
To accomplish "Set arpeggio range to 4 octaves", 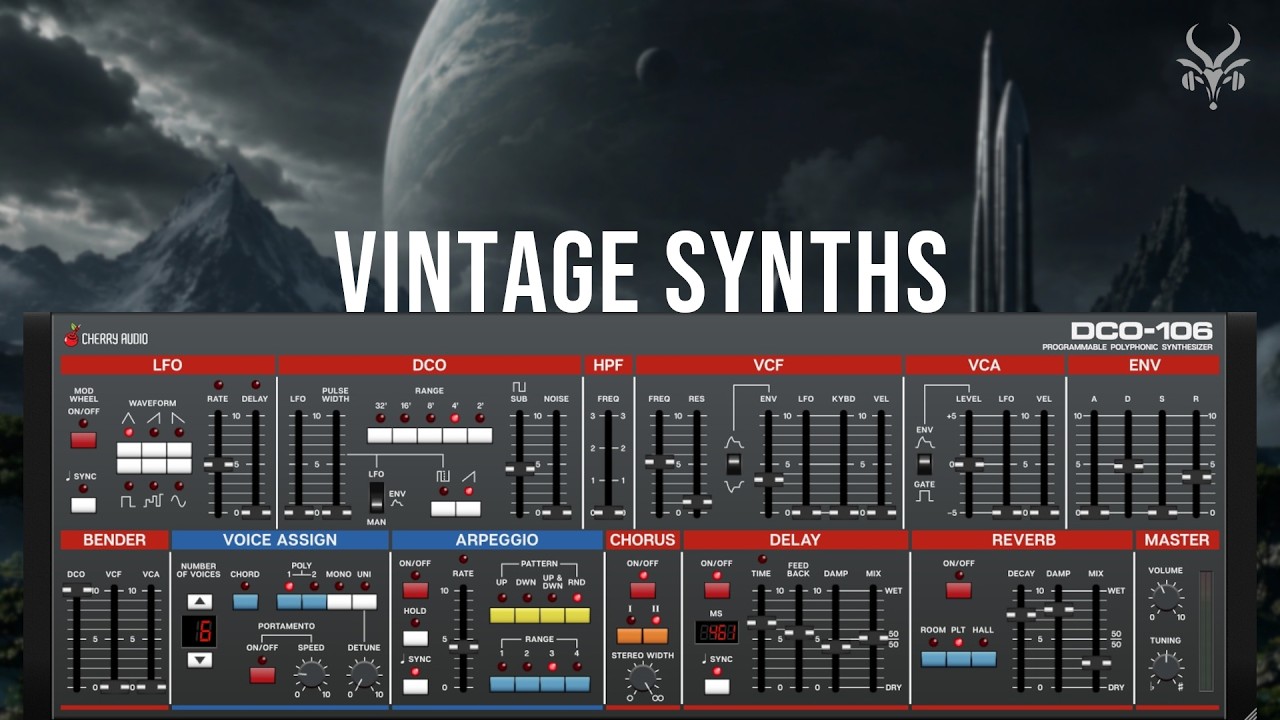I will (577, 684).
